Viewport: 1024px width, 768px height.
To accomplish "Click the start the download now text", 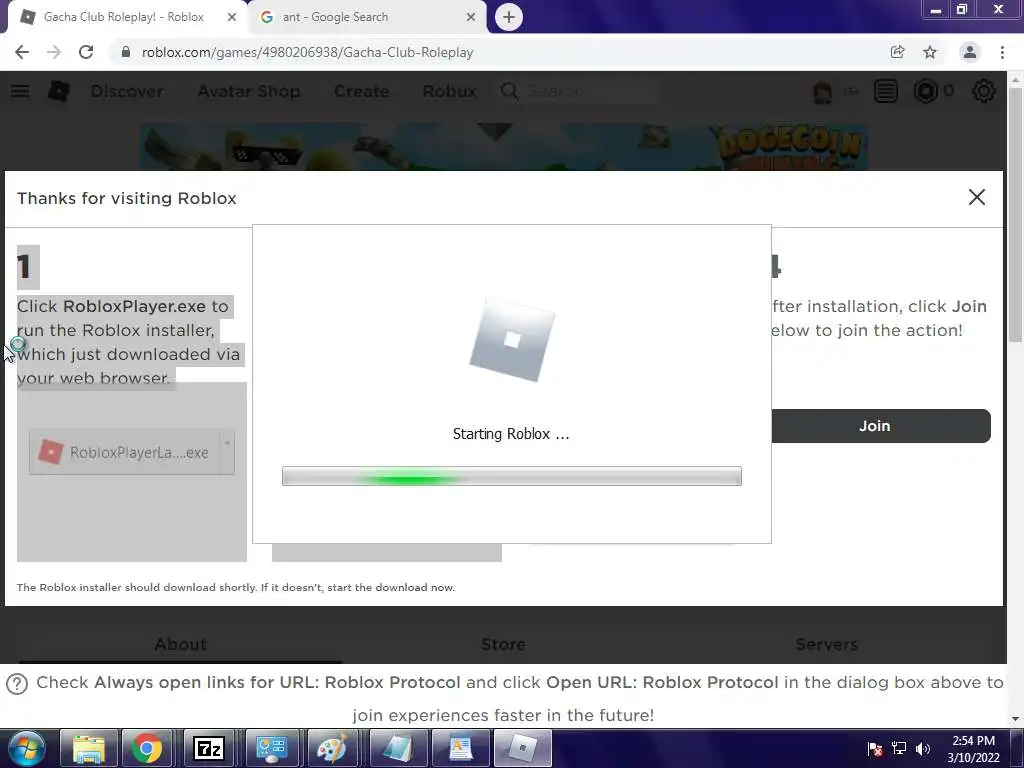I will coord(391,587).
